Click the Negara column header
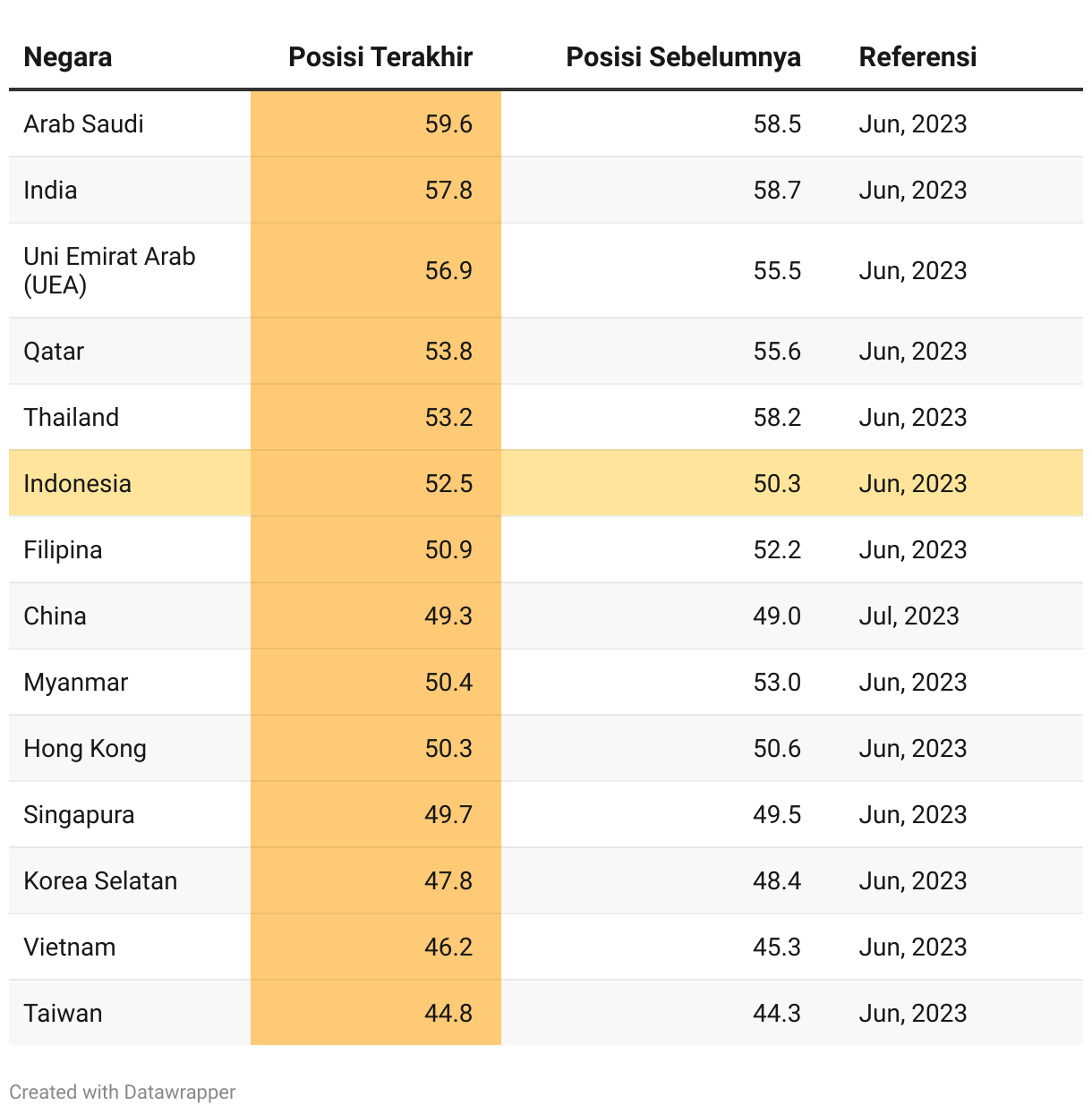The height and width of the screenshot is (1113, 1092). pyautogui.click(x=68, y=57)
